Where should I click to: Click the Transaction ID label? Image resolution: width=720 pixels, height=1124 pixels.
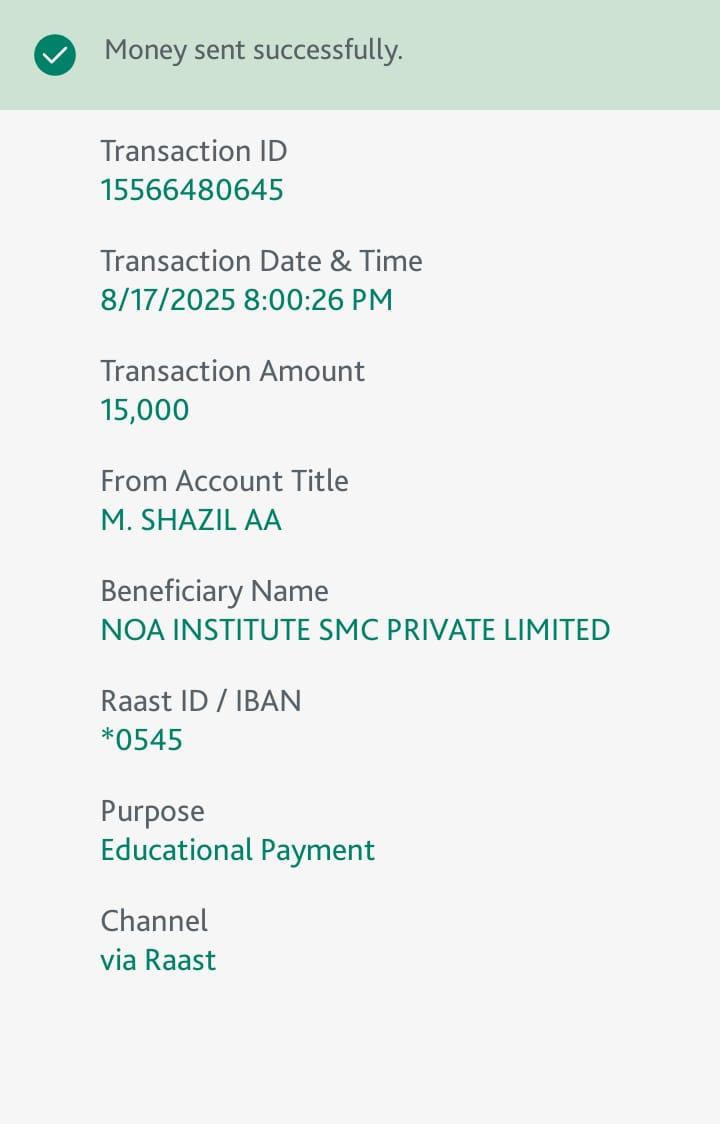tap(193, 151)
